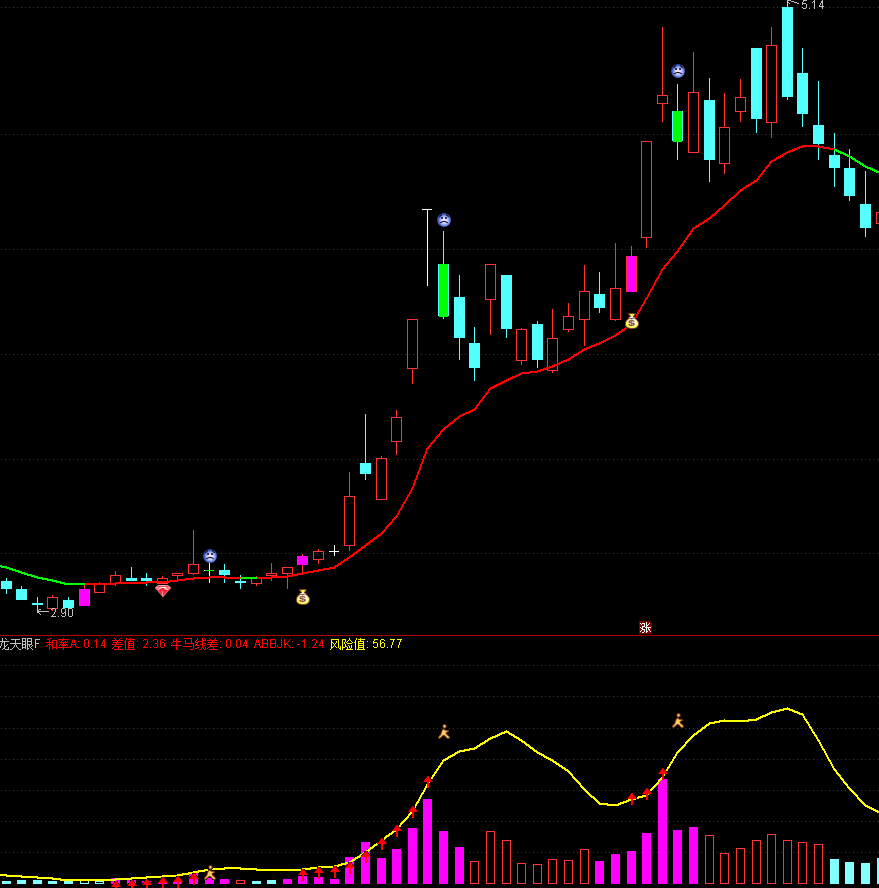Viewport: 879px width, 888px height.
Task: Click the 2.90 low price label
Action: pos(61,612)
